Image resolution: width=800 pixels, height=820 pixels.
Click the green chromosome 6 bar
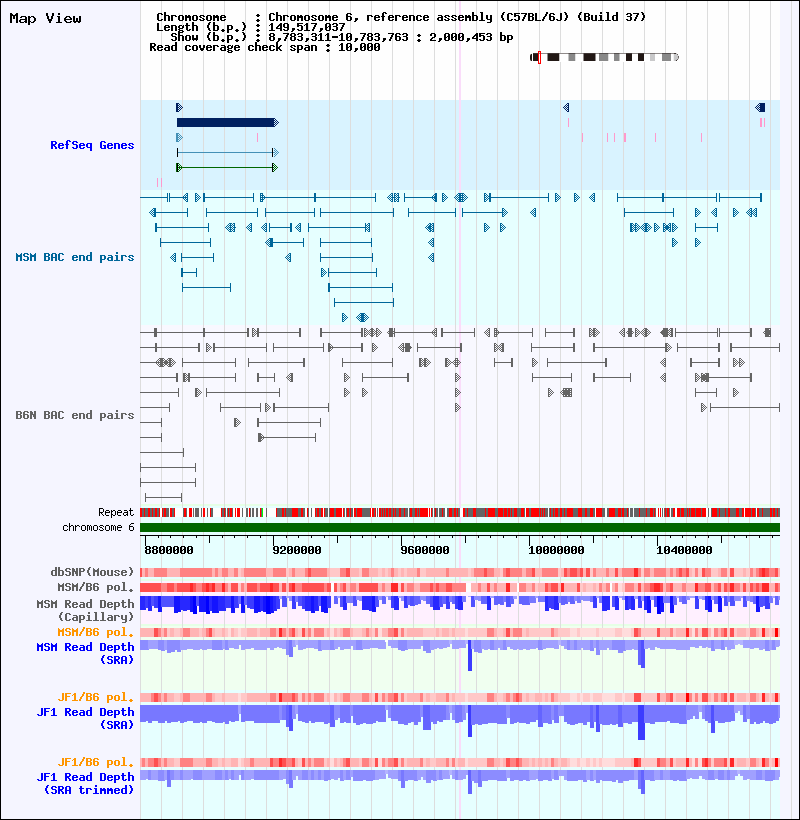[460, 527]
